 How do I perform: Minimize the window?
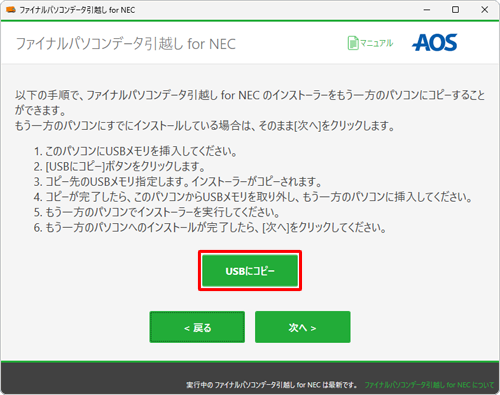pyautogui.click(x=427, y=10)
